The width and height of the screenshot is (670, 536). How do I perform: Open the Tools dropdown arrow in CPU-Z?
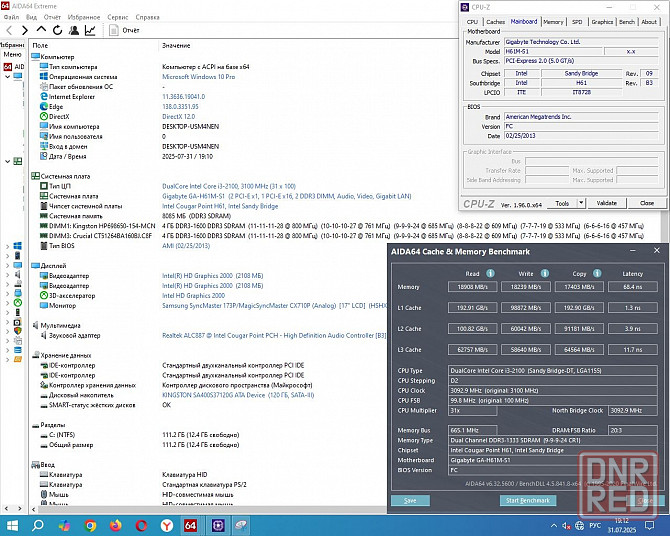click(582, 203)
